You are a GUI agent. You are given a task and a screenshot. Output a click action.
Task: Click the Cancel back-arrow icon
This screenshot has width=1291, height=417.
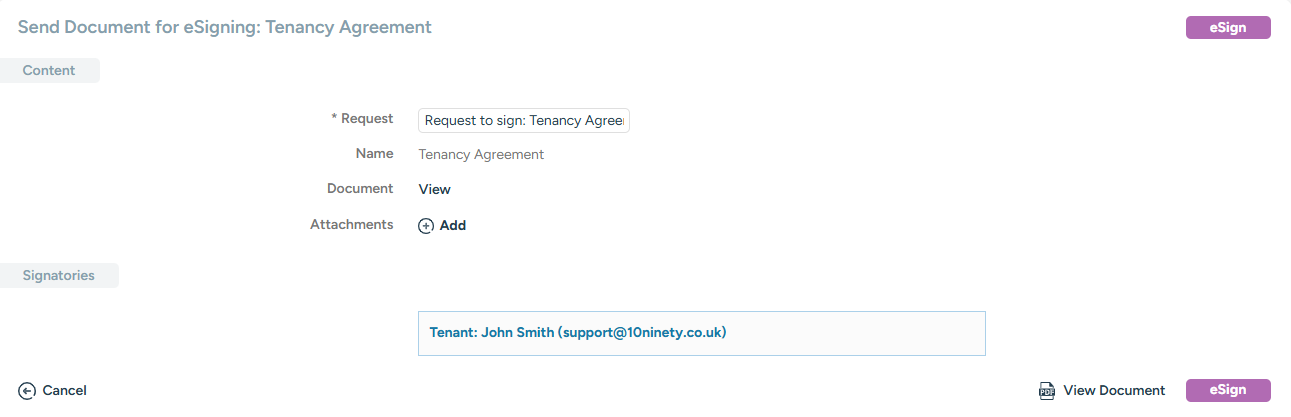(x=27, y=391)
